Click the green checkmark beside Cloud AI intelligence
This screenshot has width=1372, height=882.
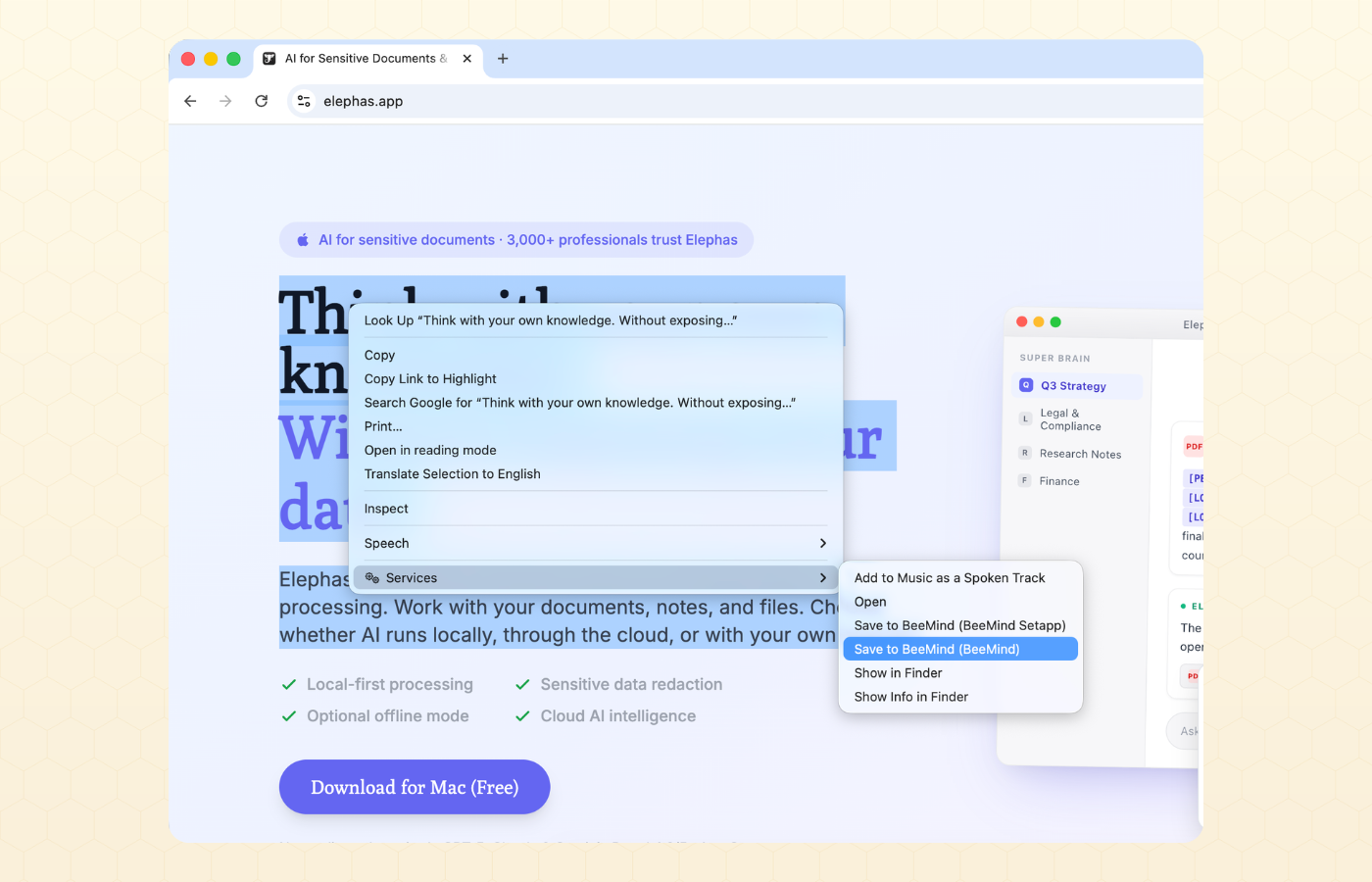point(522,716)
